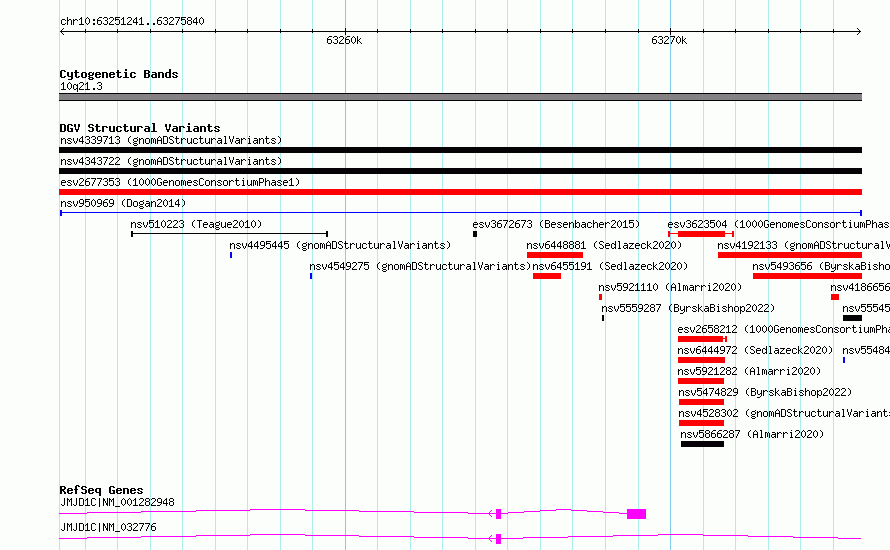Click red bar under nsv6444972
Image resolution: width=890 pixels, height=550 pixels.
702,360
